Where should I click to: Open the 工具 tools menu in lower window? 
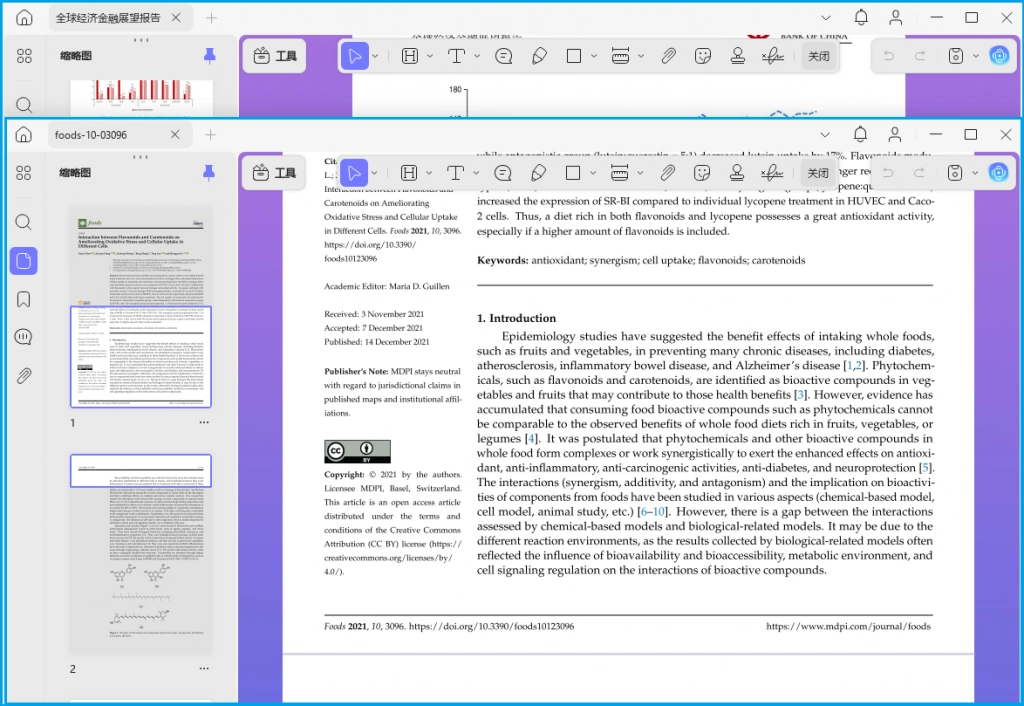[274, 173]
